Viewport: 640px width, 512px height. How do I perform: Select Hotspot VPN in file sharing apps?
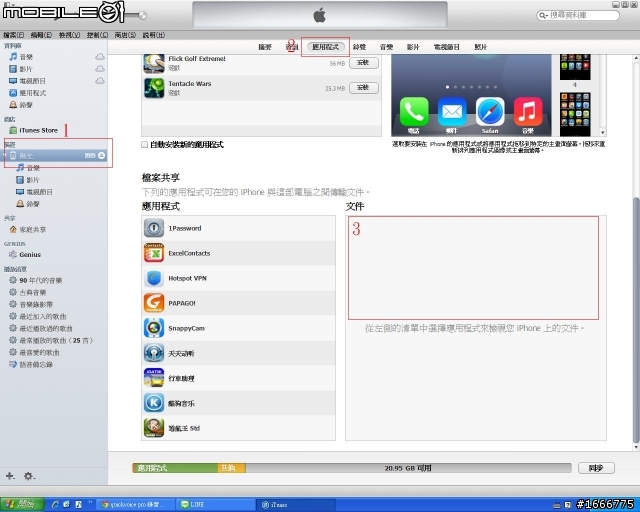coord(238,278)
